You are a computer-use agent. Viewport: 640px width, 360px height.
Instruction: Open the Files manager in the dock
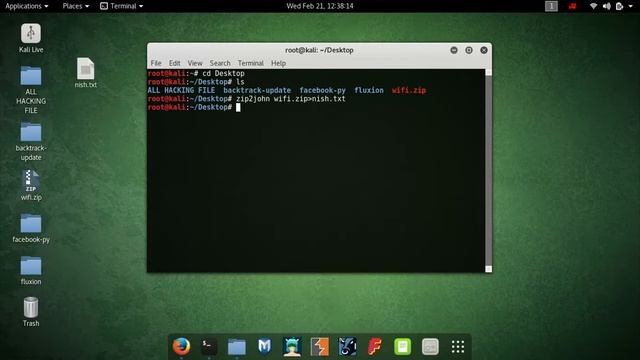point(237,347)
